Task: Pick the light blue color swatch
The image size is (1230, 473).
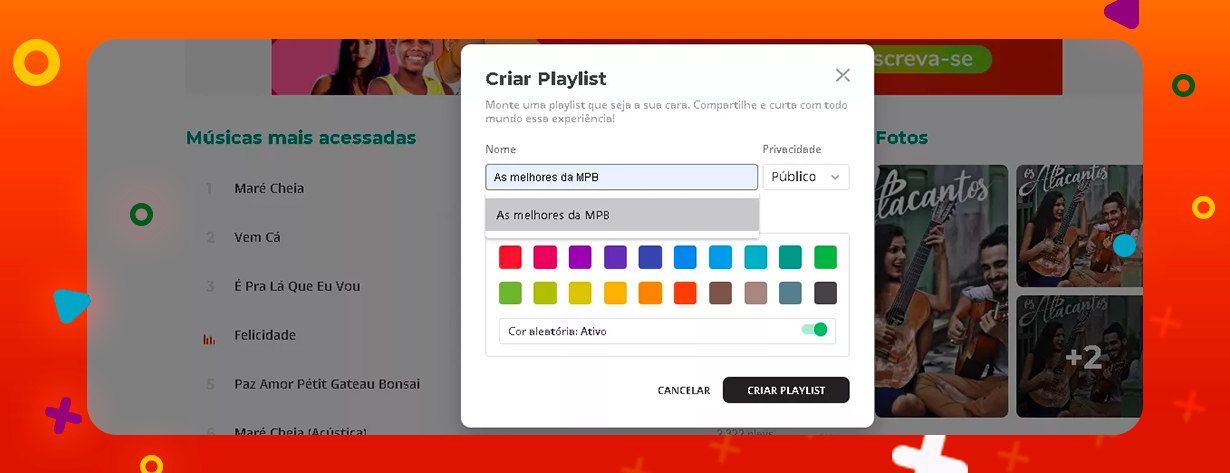Action: [x=720, y=257]
